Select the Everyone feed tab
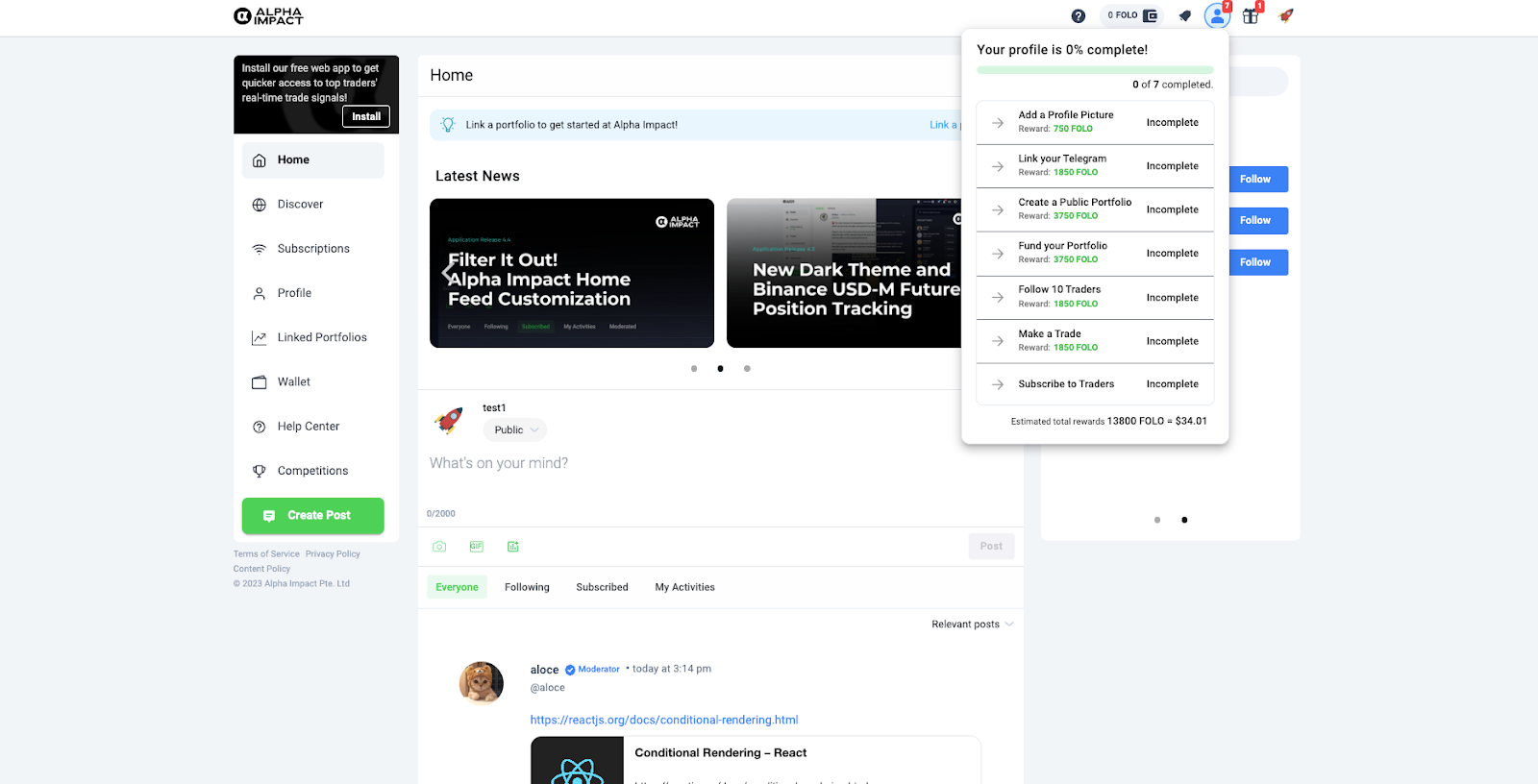This screenshot has width=1538, height=784. pyautogui.click(x=457, y=587)
